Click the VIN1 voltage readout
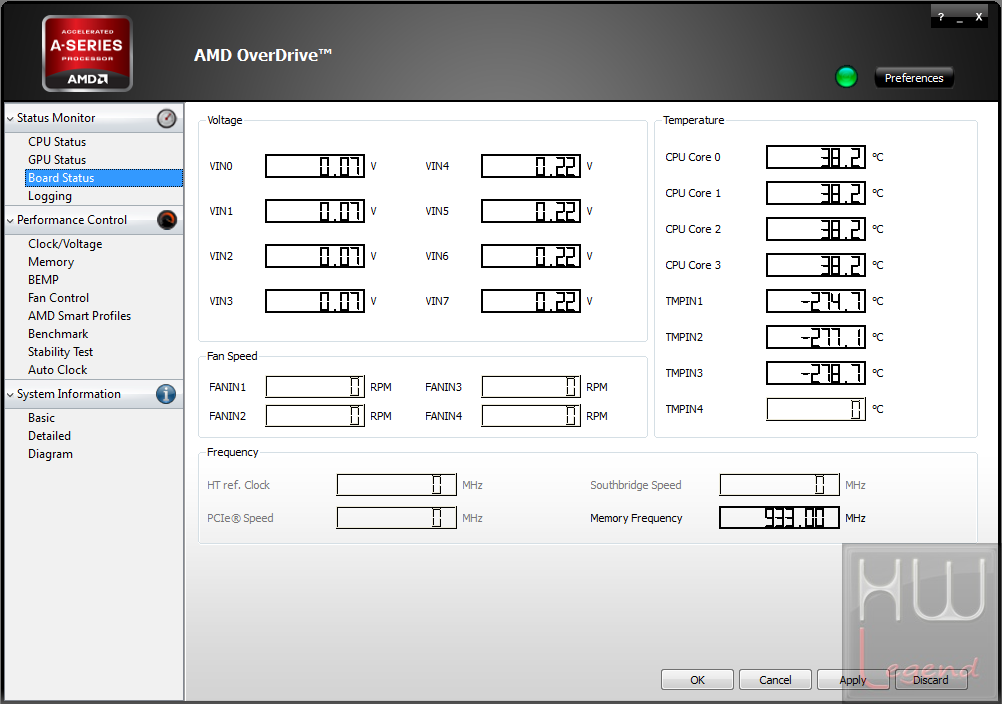This screenshot has width=1002, height=704. tap(315, 211)
